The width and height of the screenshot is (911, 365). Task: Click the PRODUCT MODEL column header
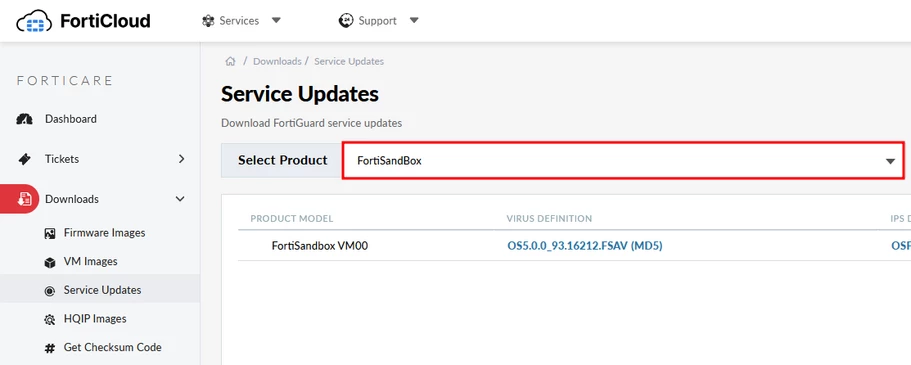292,219
